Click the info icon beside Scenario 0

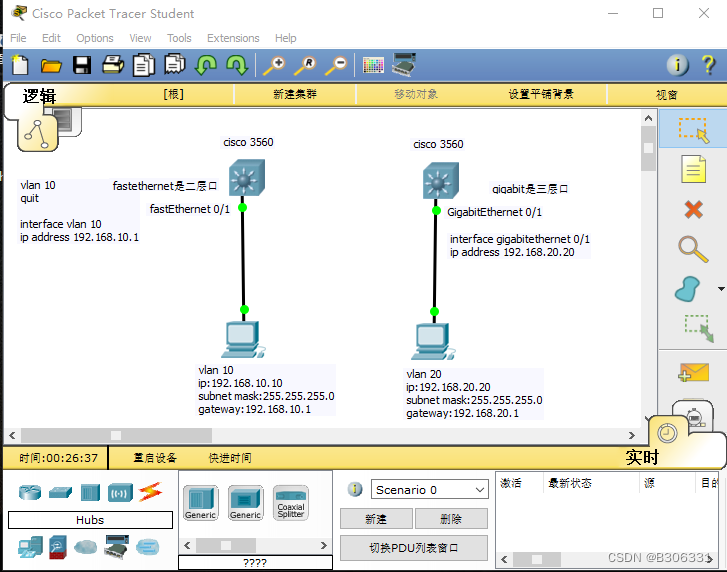(x=355, y=489)
